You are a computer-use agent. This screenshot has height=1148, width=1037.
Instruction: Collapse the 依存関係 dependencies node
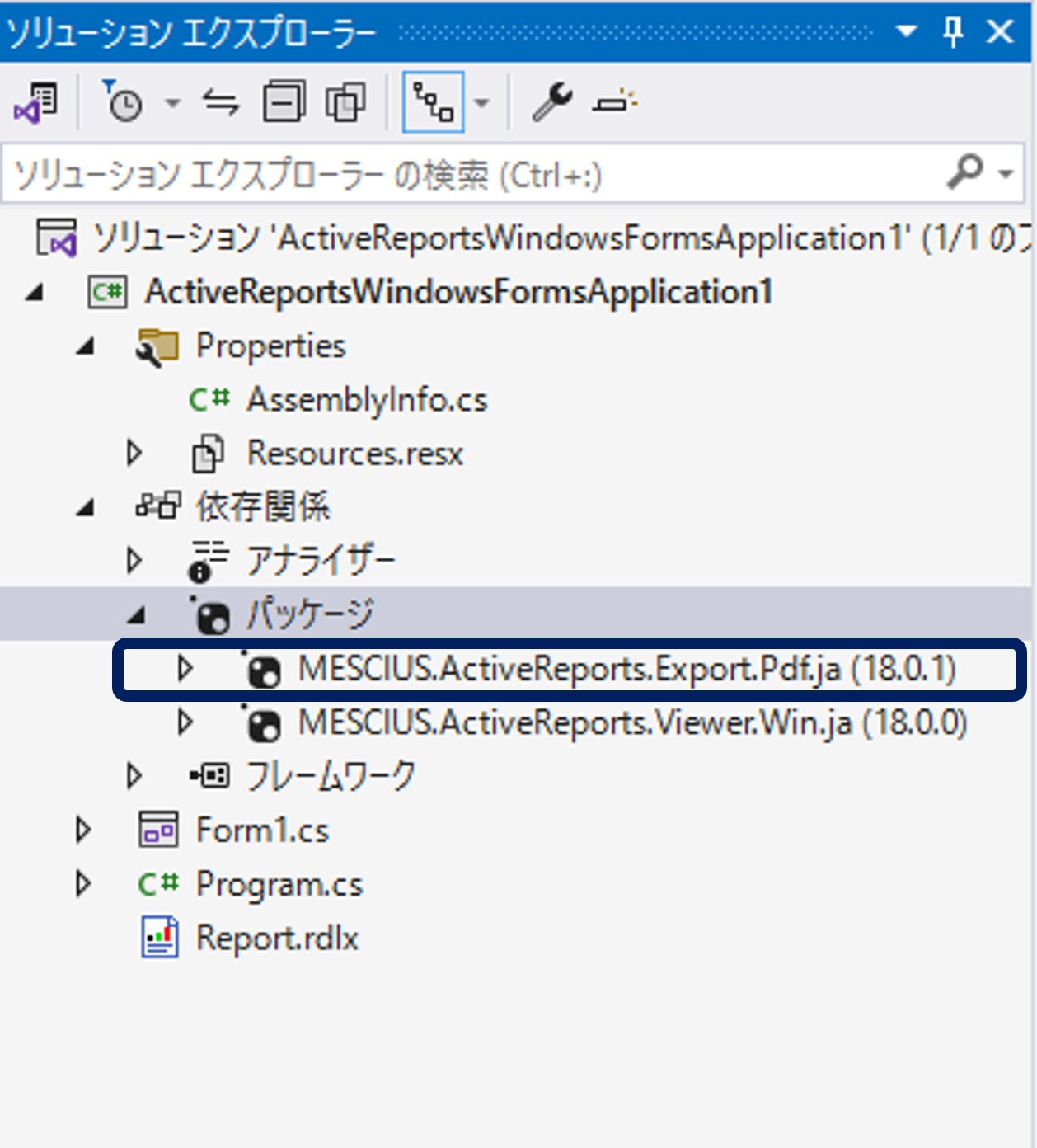pos(85,508)
